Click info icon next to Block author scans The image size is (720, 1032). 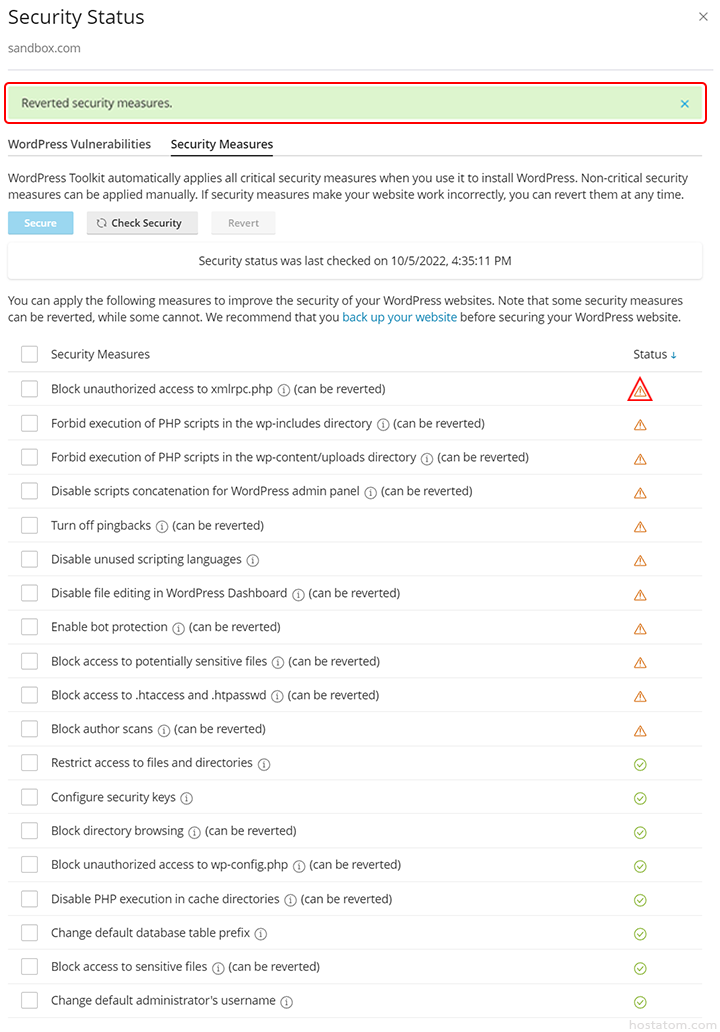pyautogui.click(x=164, y=730)
